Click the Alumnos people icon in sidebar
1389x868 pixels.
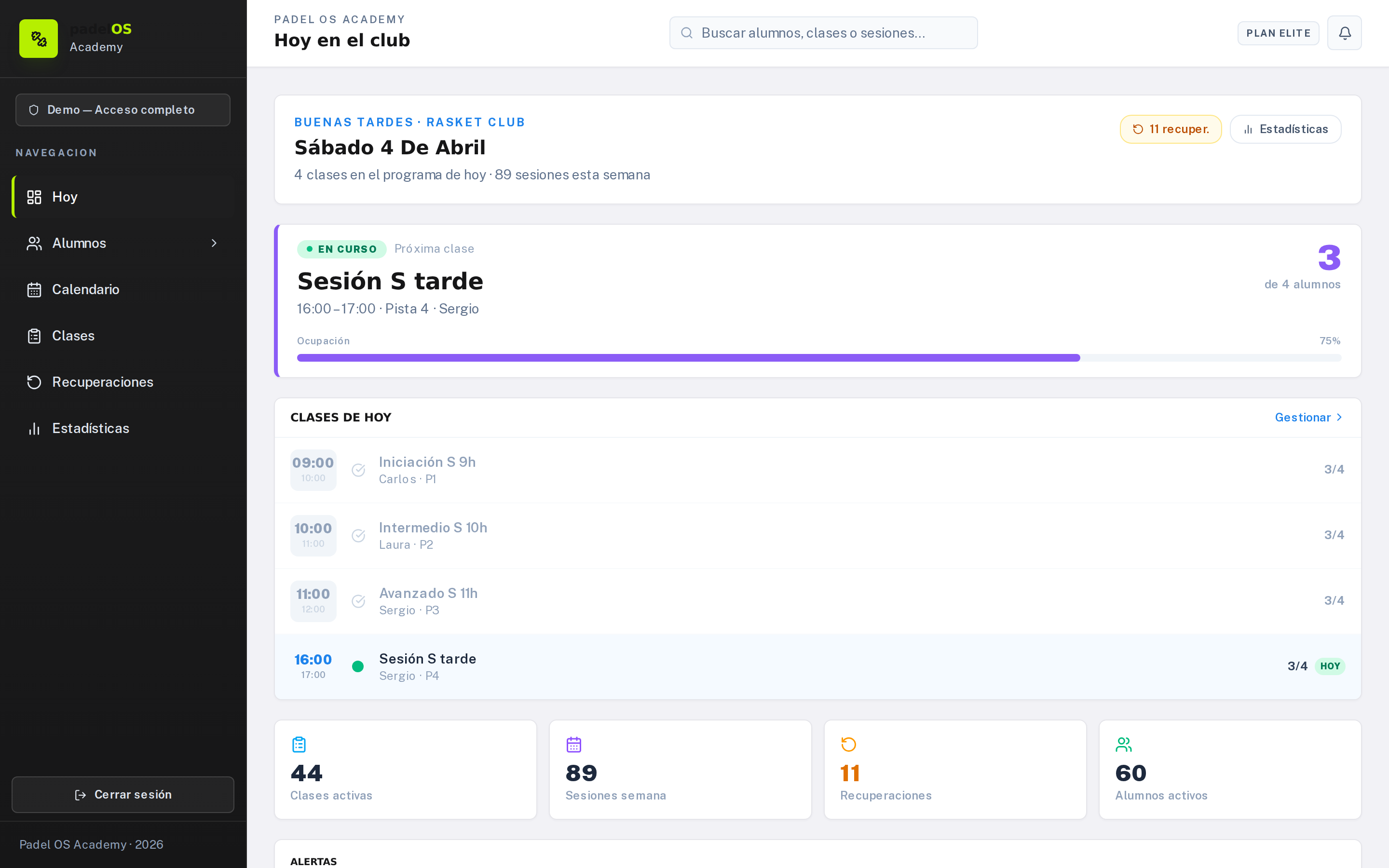tap(34, 244)
